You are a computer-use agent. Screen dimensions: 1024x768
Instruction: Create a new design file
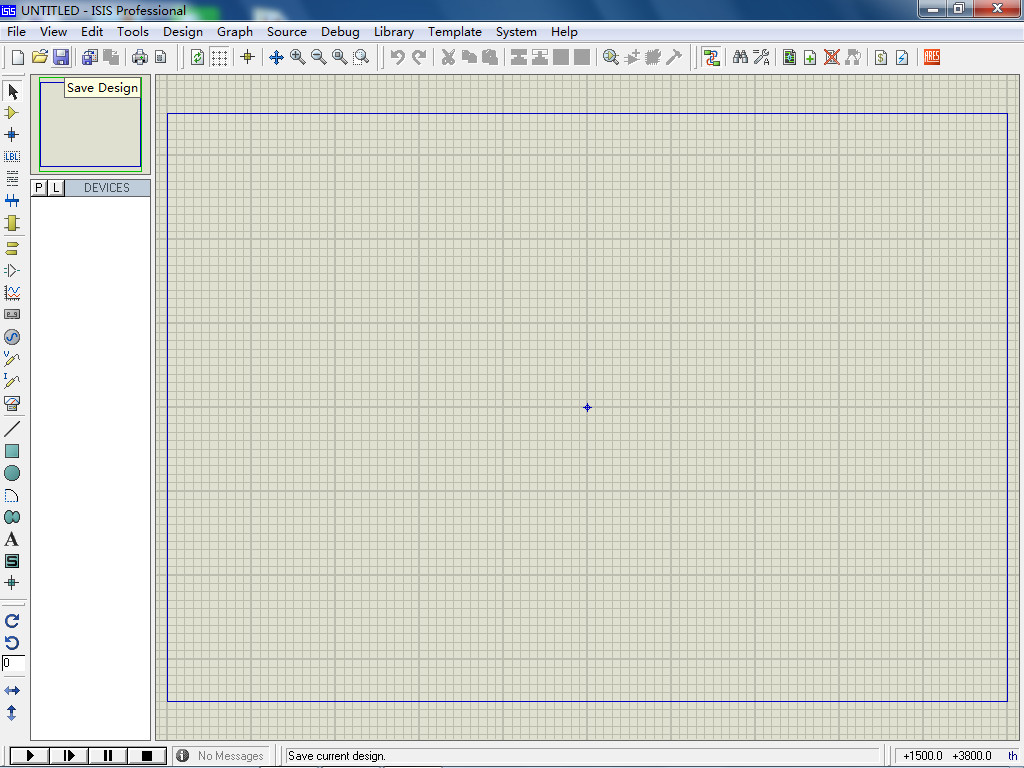[x=18, y=57]
